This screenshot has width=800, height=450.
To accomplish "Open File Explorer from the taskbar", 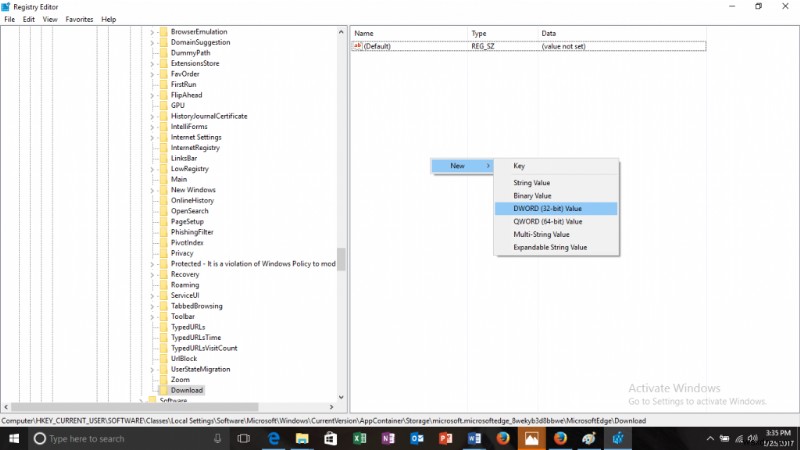I will [302, 438].
